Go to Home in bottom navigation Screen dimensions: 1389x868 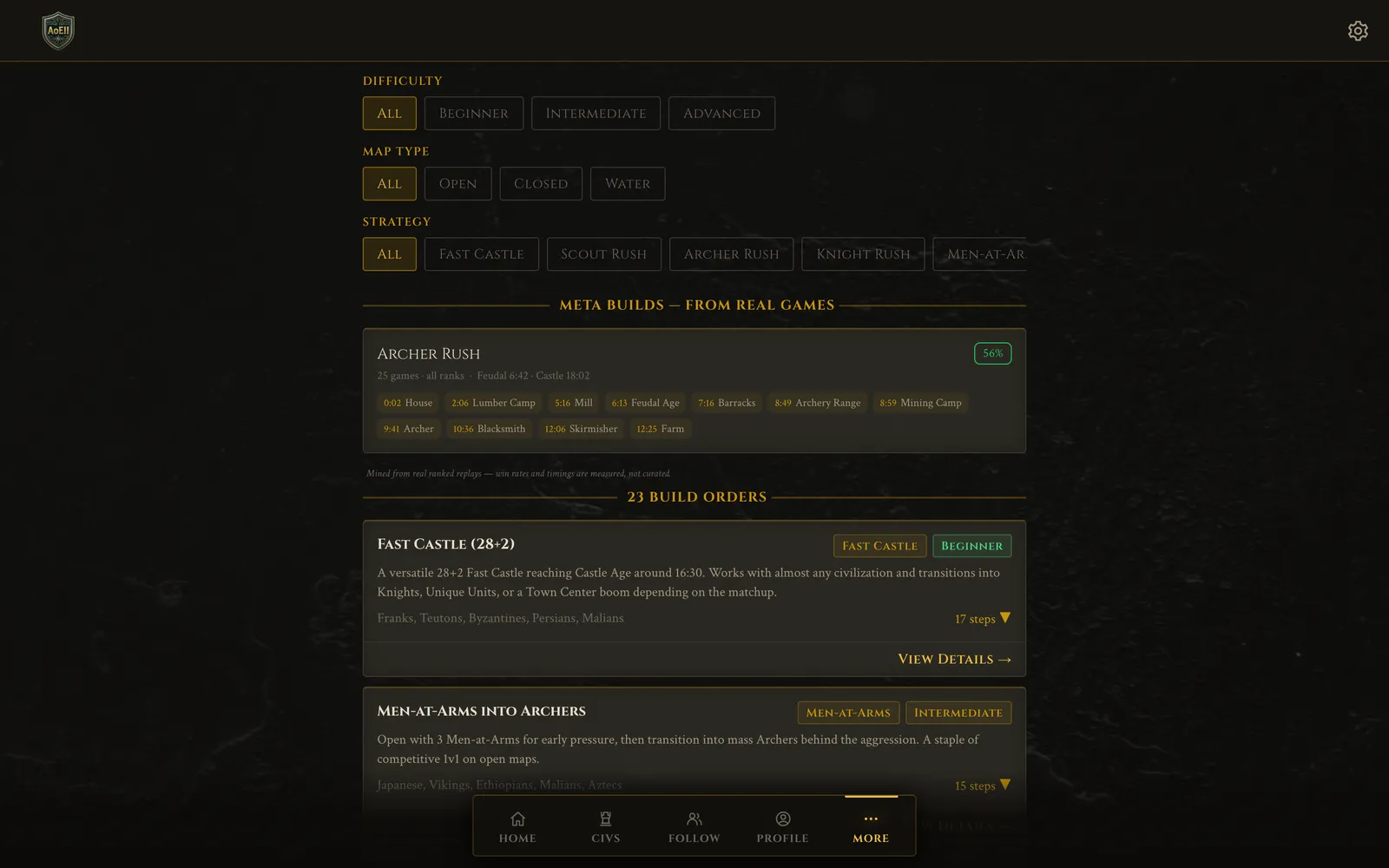[x=517, y=826]
